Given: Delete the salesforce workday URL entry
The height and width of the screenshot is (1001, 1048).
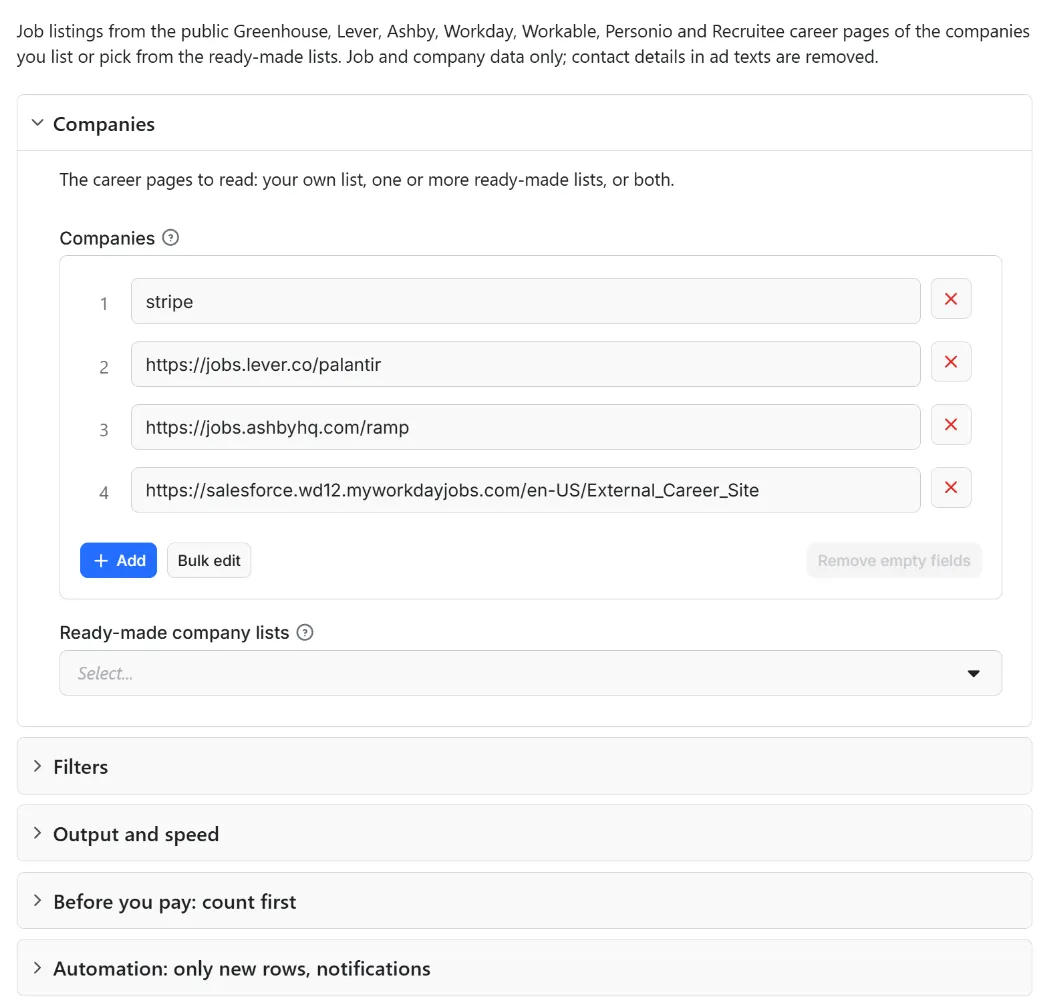Looking at the screenshot, I should pos(950,487).
